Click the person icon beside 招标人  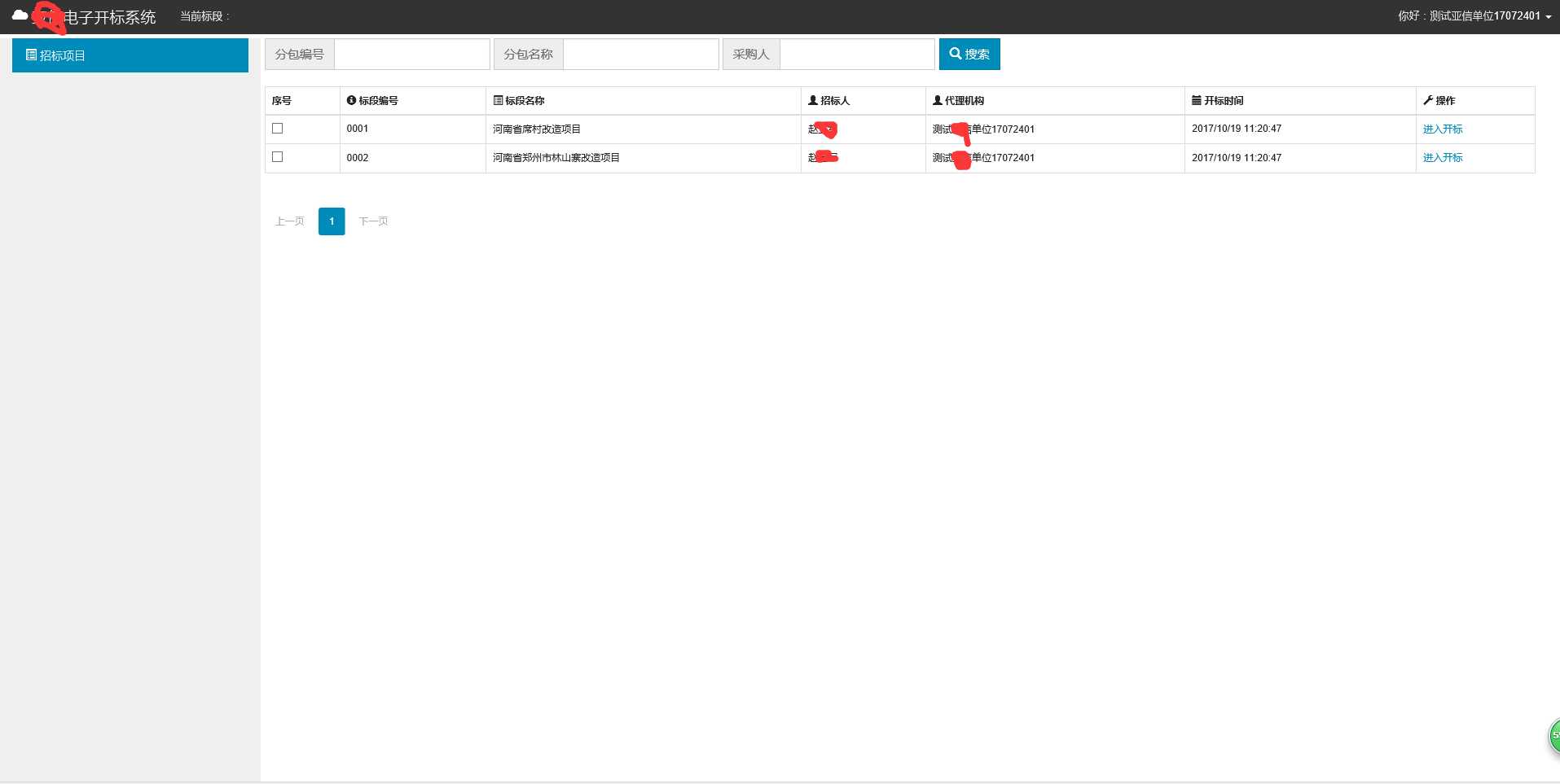click(813, 101)
